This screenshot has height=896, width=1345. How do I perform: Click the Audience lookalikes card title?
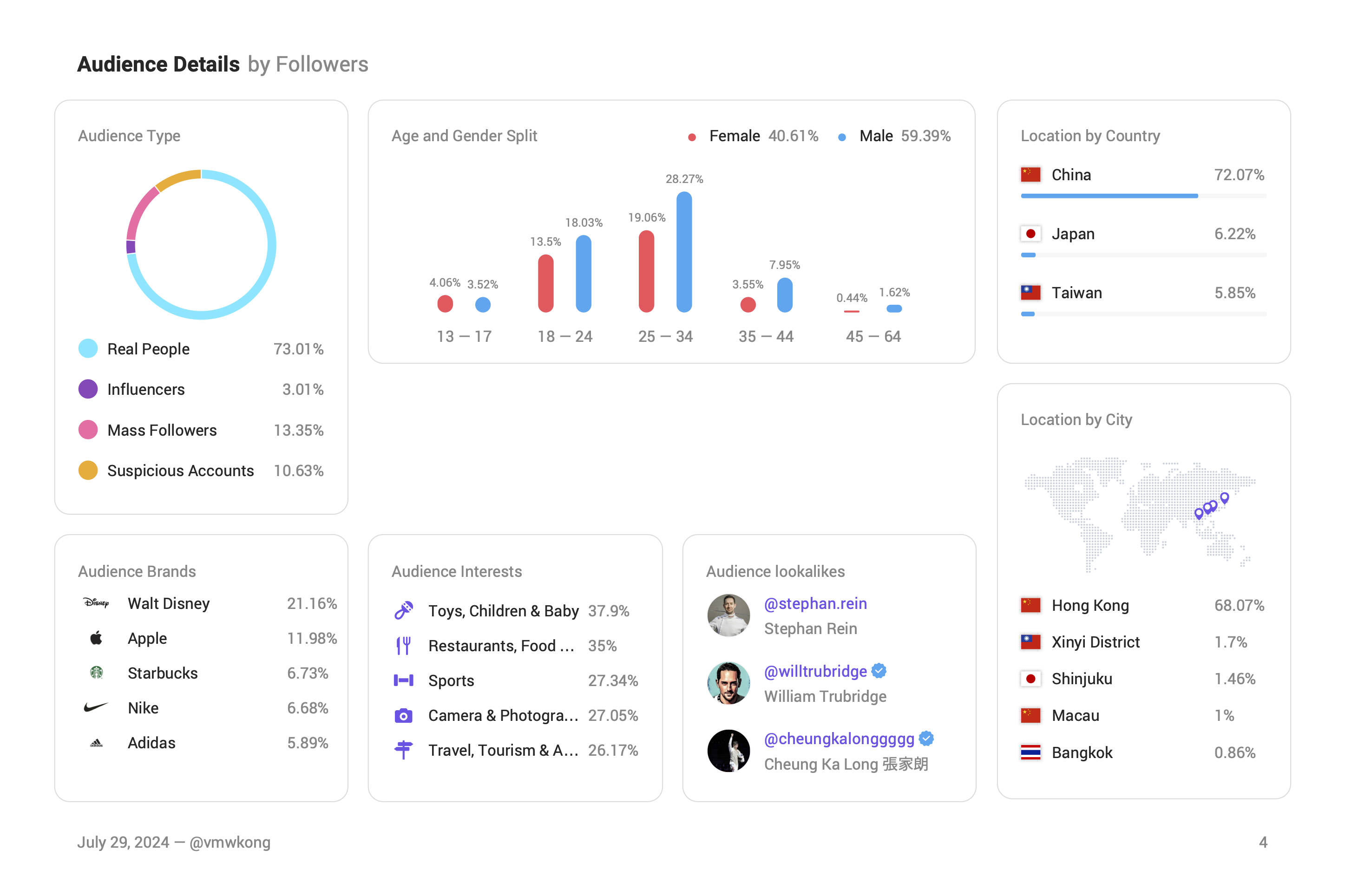pos(775,571)
